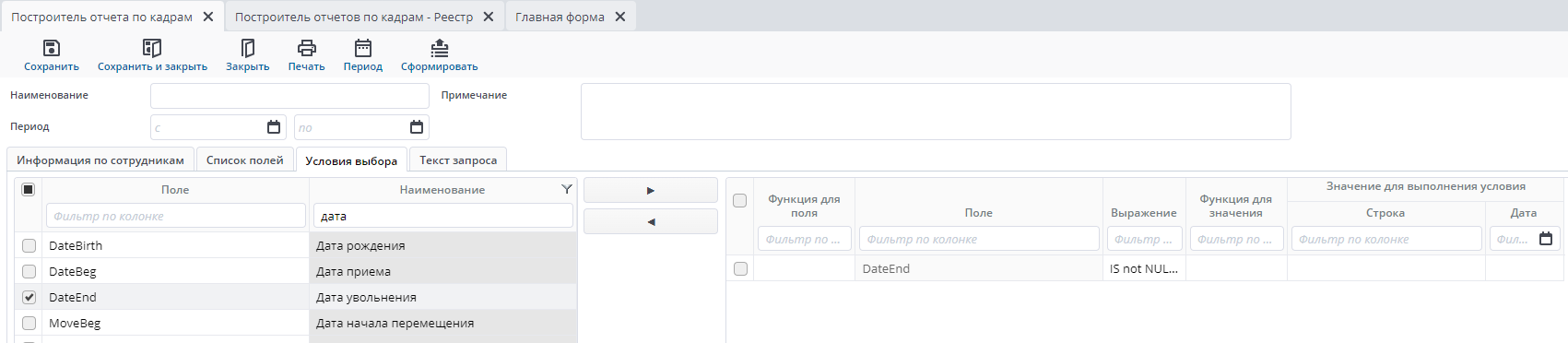Open calendar in Дата filter column
Image resolution: width=1568 pixels, height=343 pixels.
tap(1546, 239)
